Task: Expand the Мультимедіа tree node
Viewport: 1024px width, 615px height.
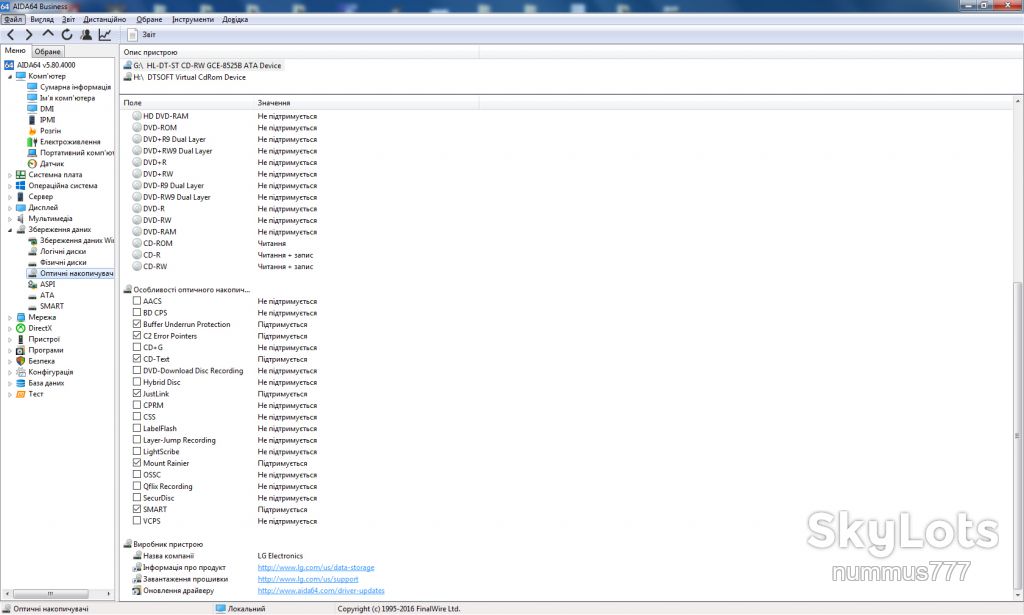Action: point(10,219)
